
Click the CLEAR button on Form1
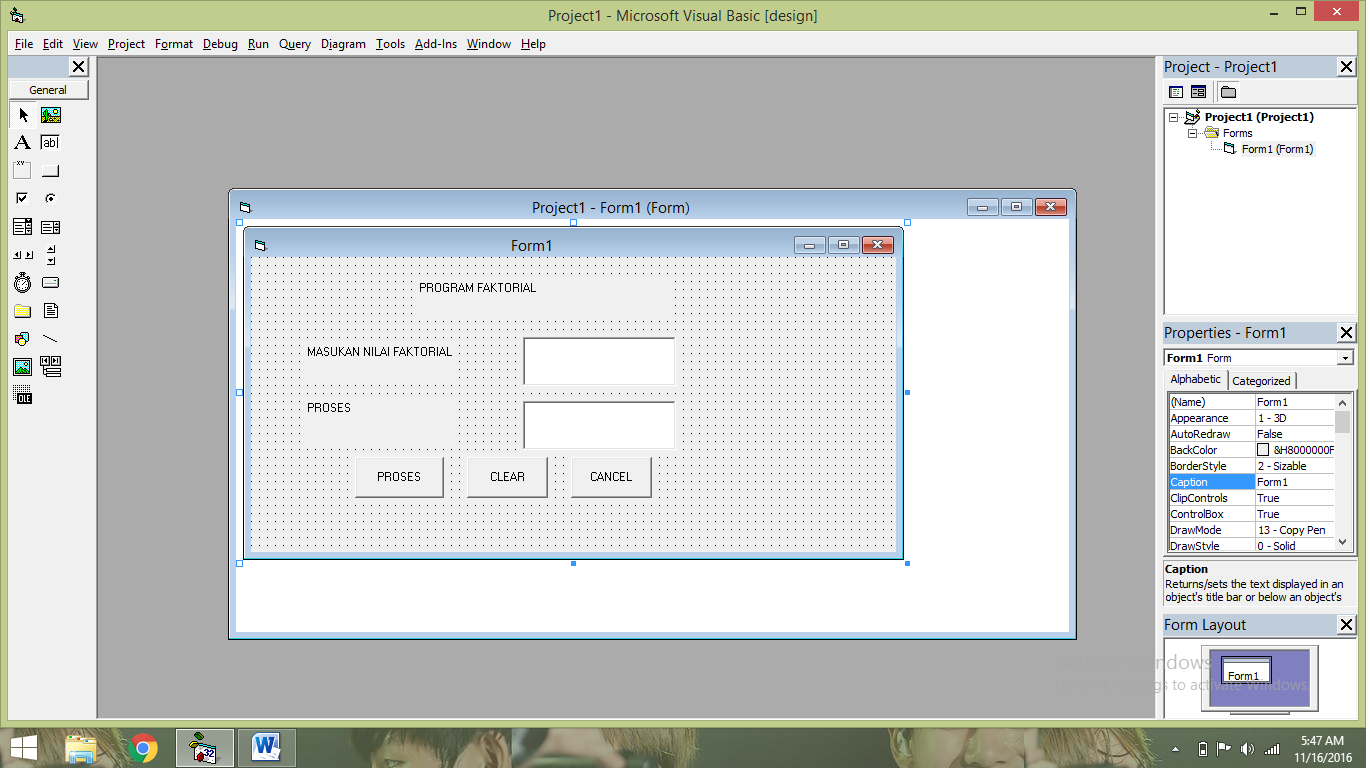tap(507, 477)
